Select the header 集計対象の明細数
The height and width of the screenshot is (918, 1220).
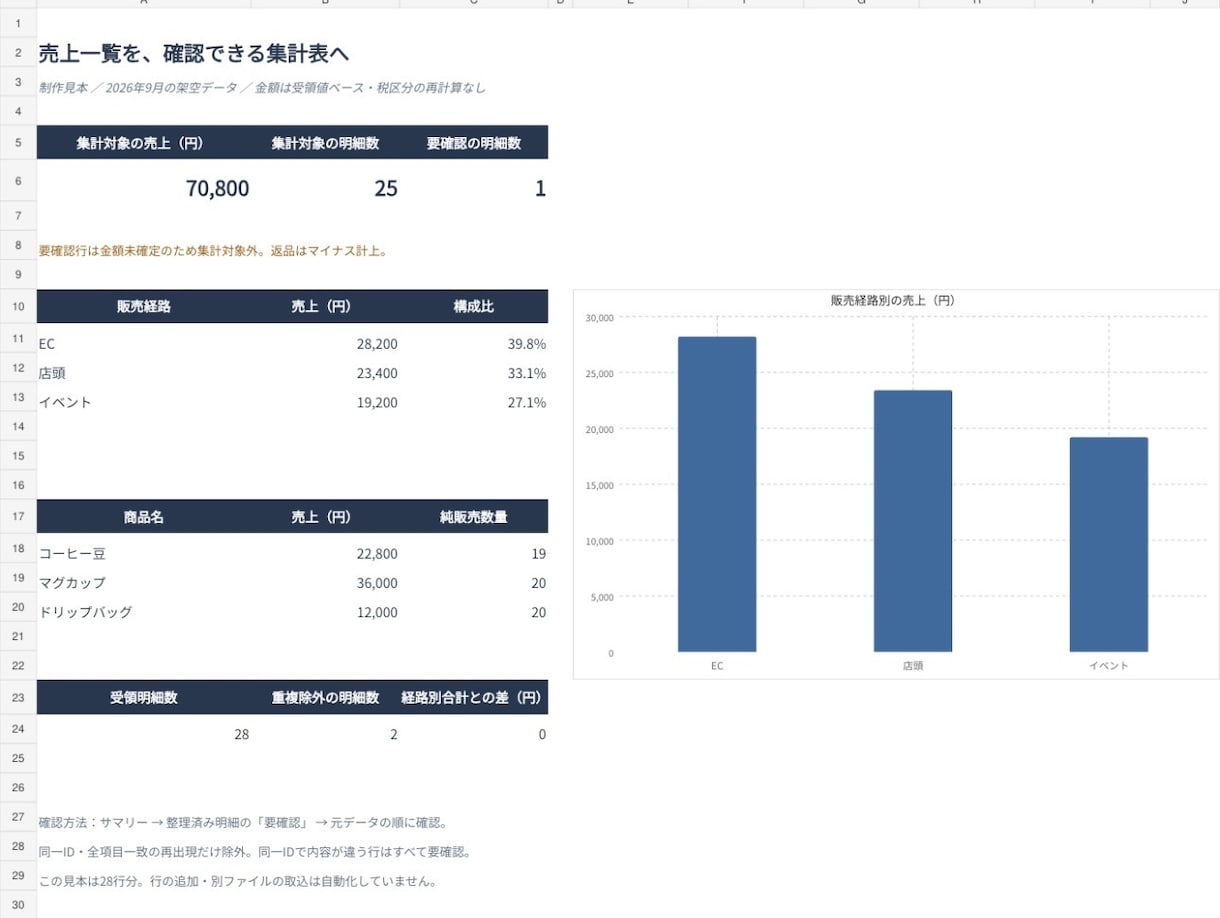point(325,143)
